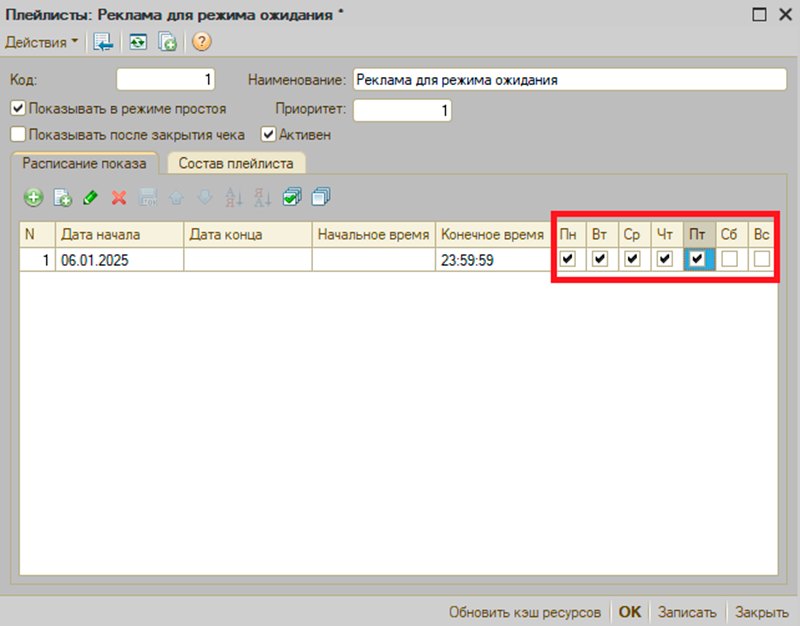Select the '23:59:59' end time cell
Image resolution: width=800 pixels, height=626 pixels.
[493, 260]
